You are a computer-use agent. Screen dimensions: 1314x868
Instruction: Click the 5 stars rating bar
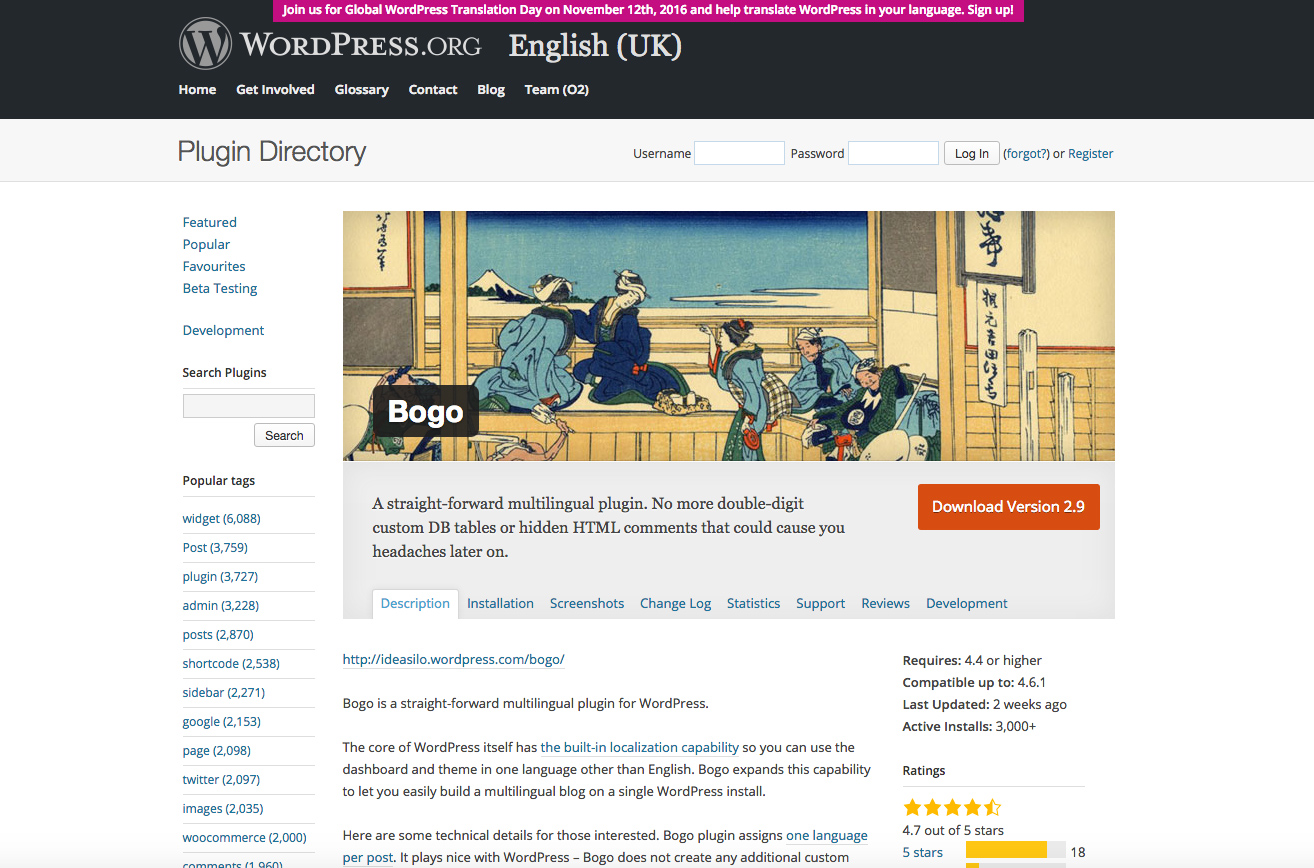(1015, 851)
